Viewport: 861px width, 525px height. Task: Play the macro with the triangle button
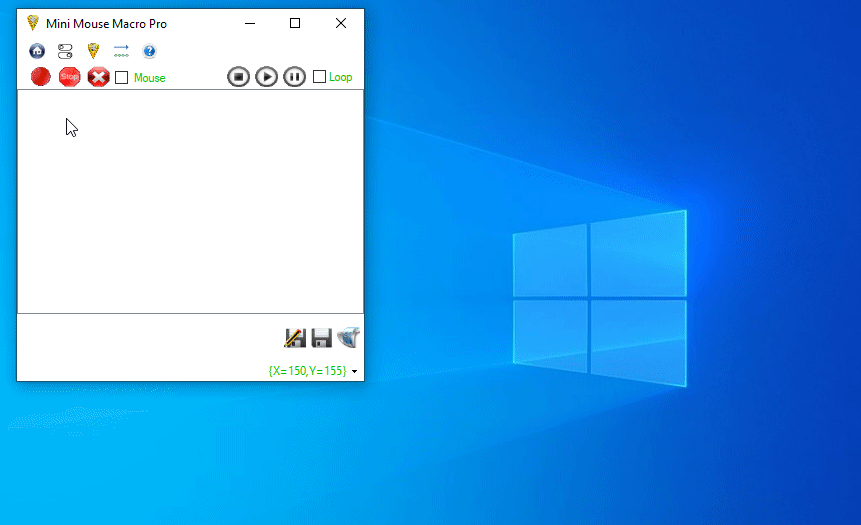pyautogui.click(x=266, y=77)
